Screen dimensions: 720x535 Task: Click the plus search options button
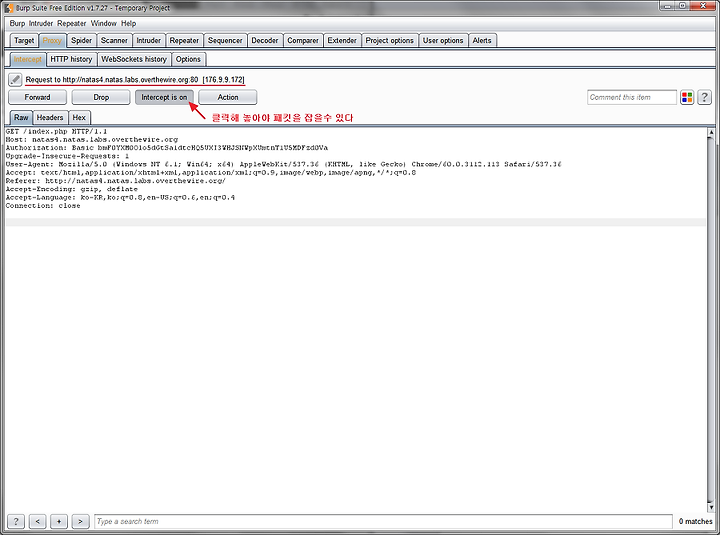tap(59, 521)
